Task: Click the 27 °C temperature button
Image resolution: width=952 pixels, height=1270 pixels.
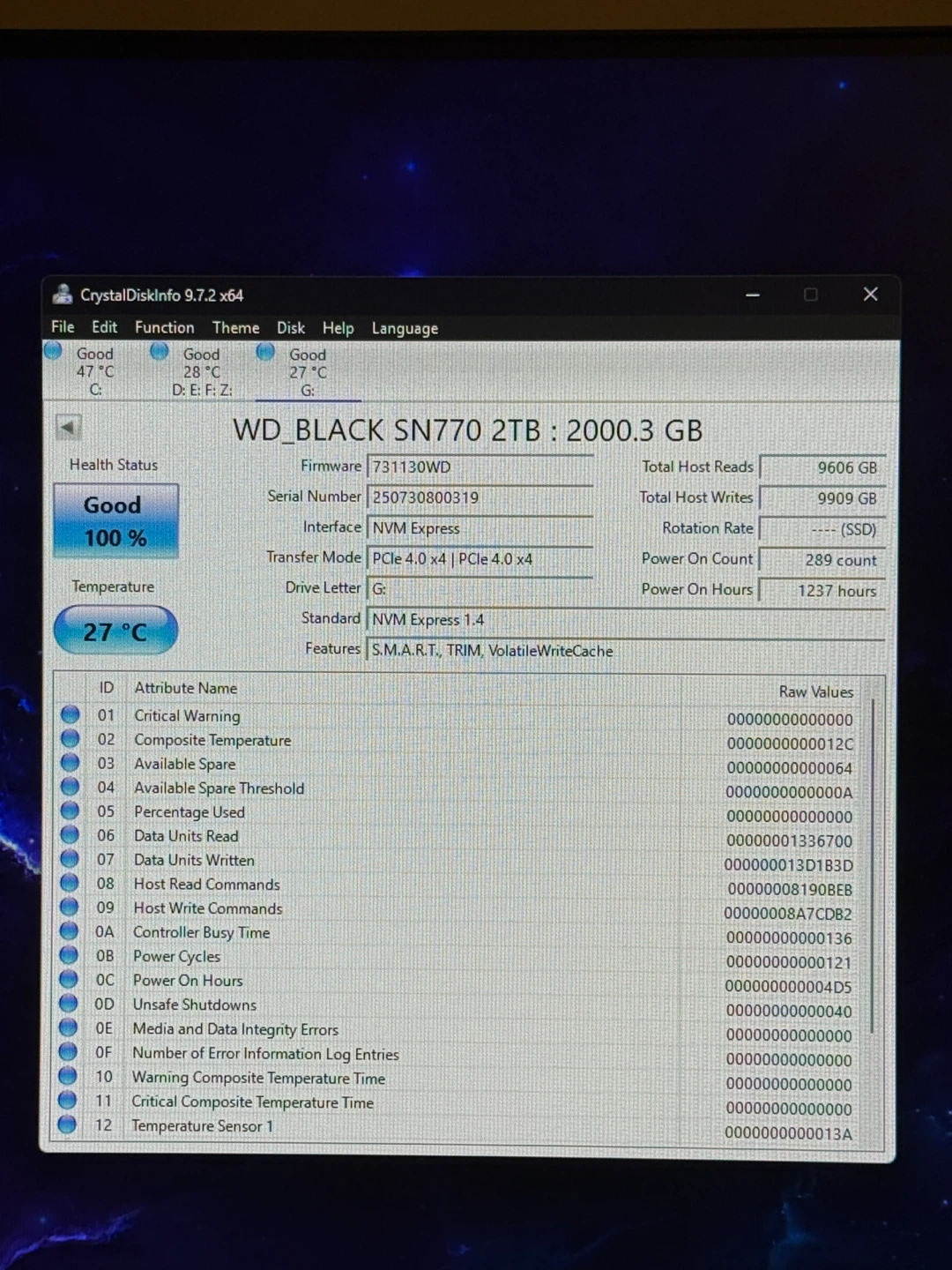Action: (x=115, y=631)
